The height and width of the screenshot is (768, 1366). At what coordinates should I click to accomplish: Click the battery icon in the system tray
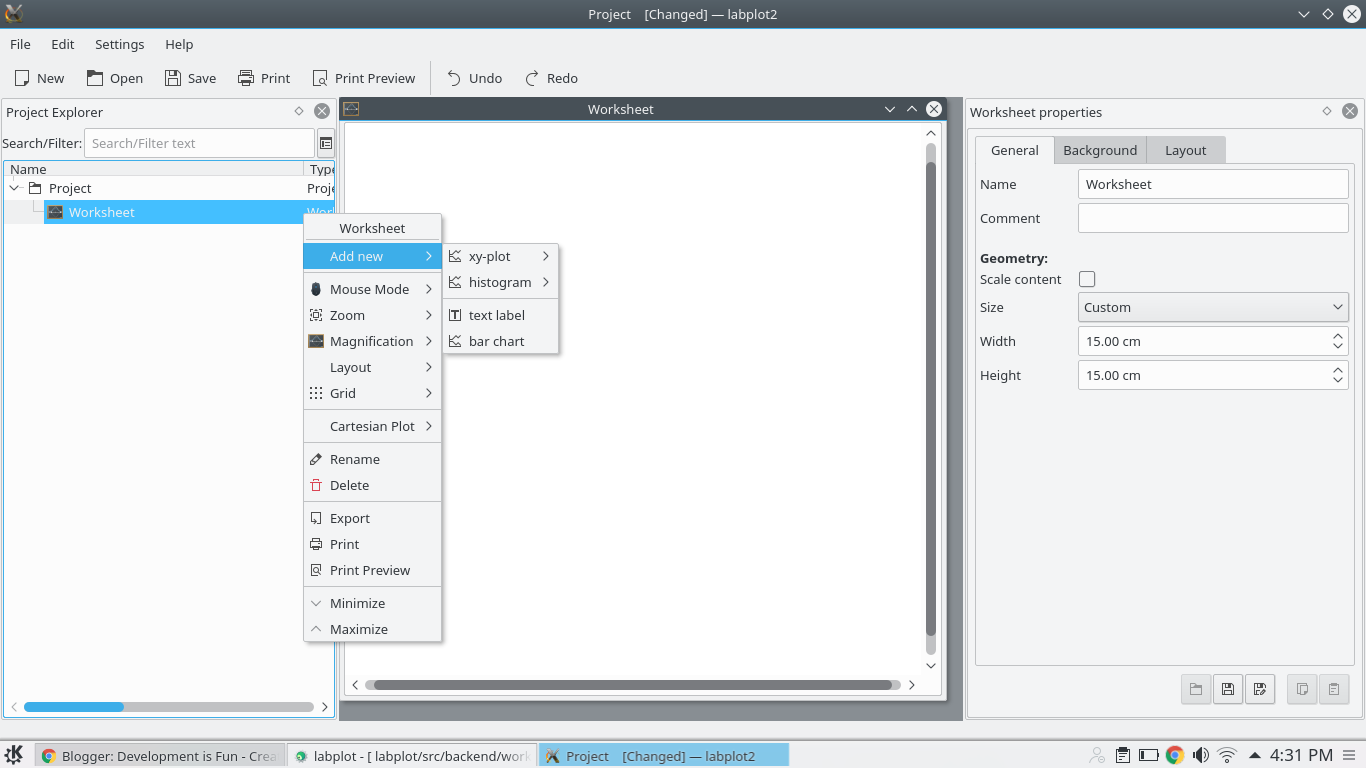click(x=1149, y=755)
